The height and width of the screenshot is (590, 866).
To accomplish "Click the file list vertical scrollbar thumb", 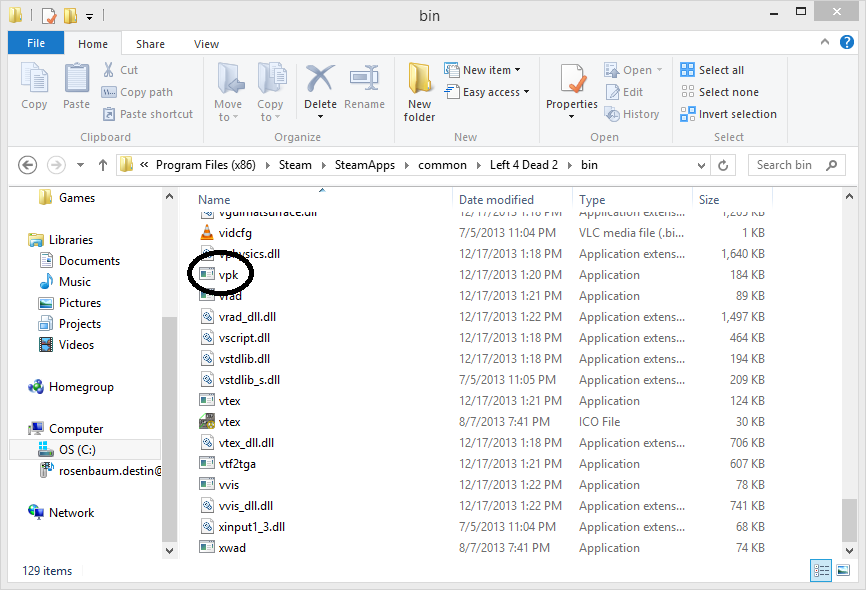I will [x=849, y=520].
